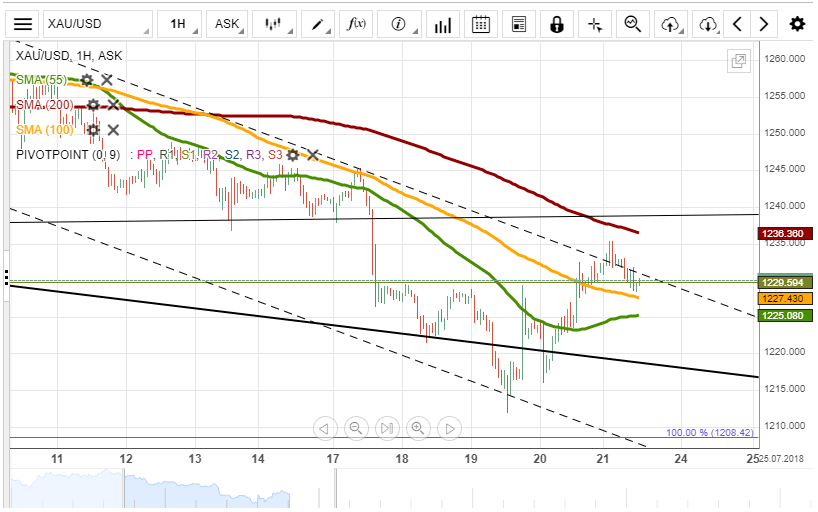818x512 pixels.
Task: Click the 1215.000 price axis label
Action: (x=785, y=389)
